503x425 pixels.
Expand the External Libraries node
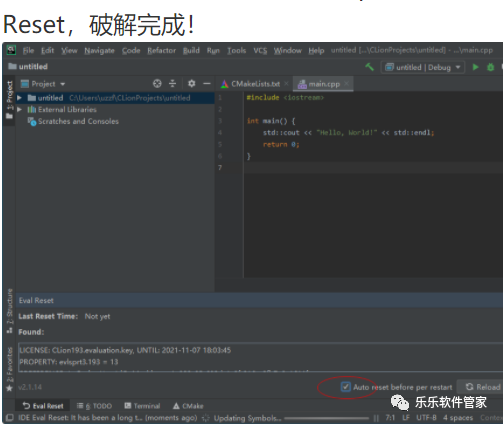pyautogui.click(x=19, y=109)
